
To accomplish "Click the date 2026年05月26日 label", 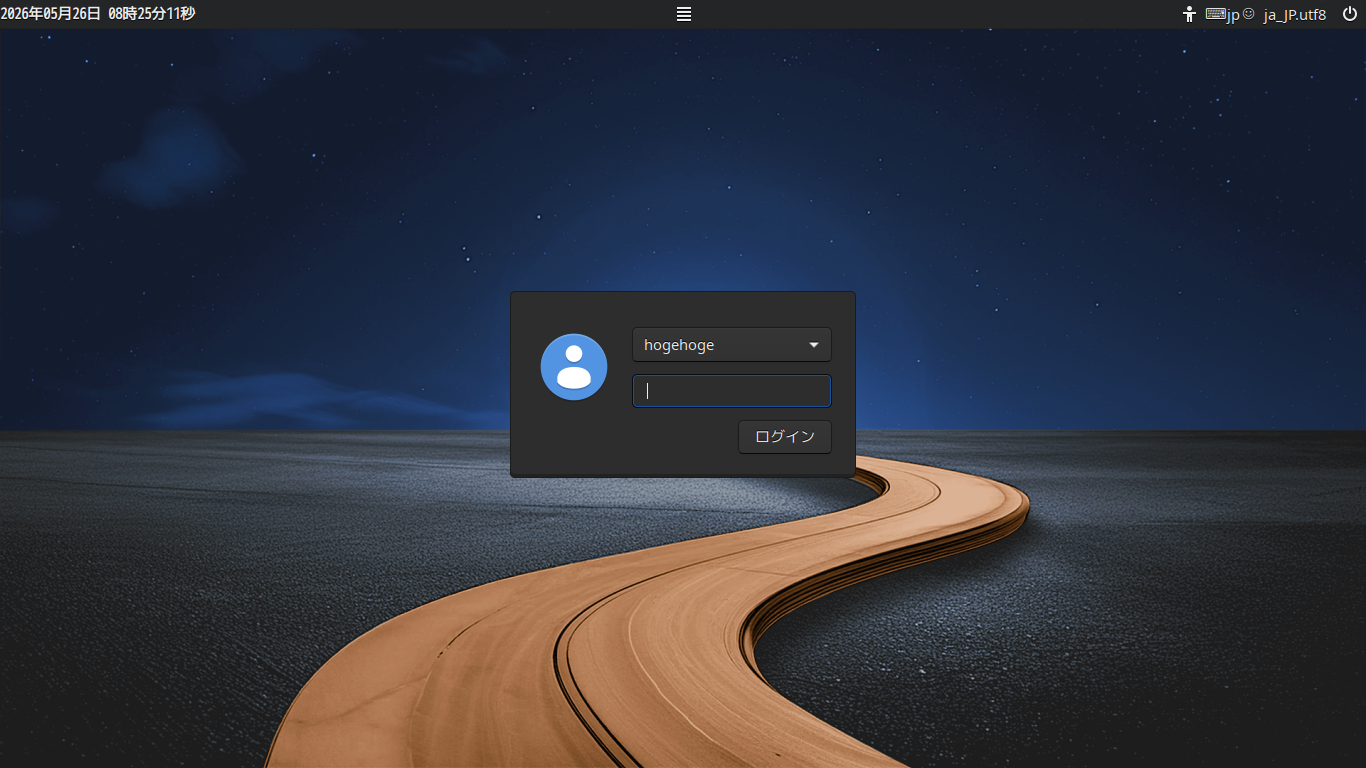I will (51, 14).
